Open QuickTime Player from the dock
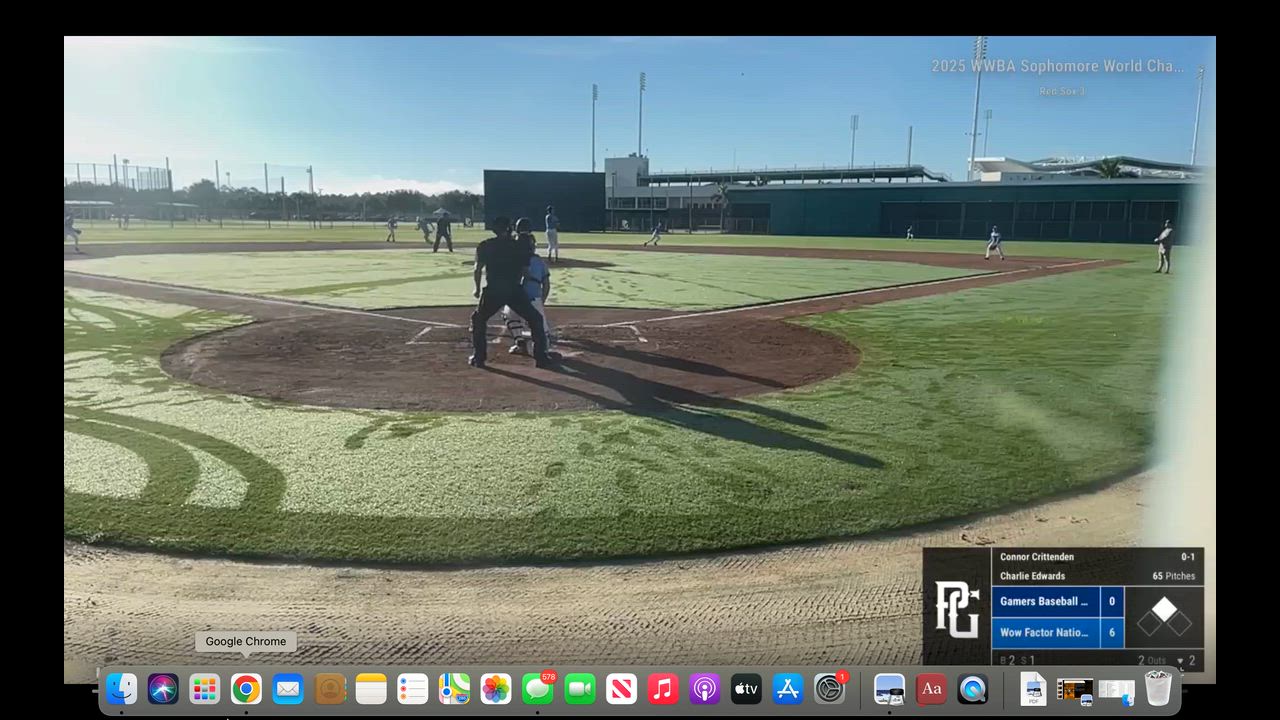This screenshot has width=1280, height=720. click(972, 689)
